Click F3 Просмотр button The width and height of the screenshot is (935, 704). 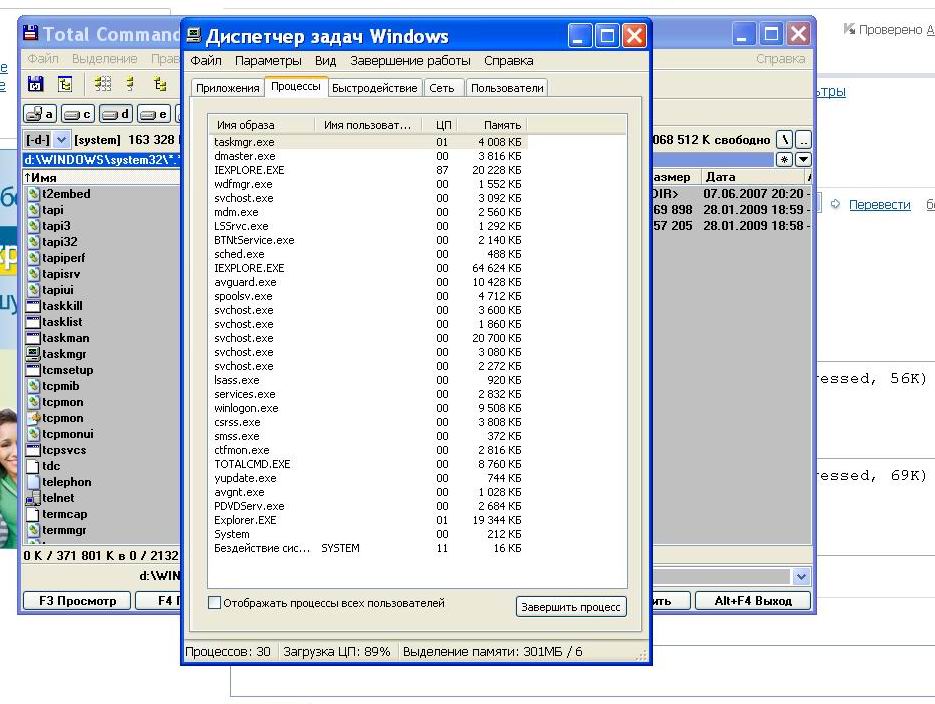tap(78, 601)
